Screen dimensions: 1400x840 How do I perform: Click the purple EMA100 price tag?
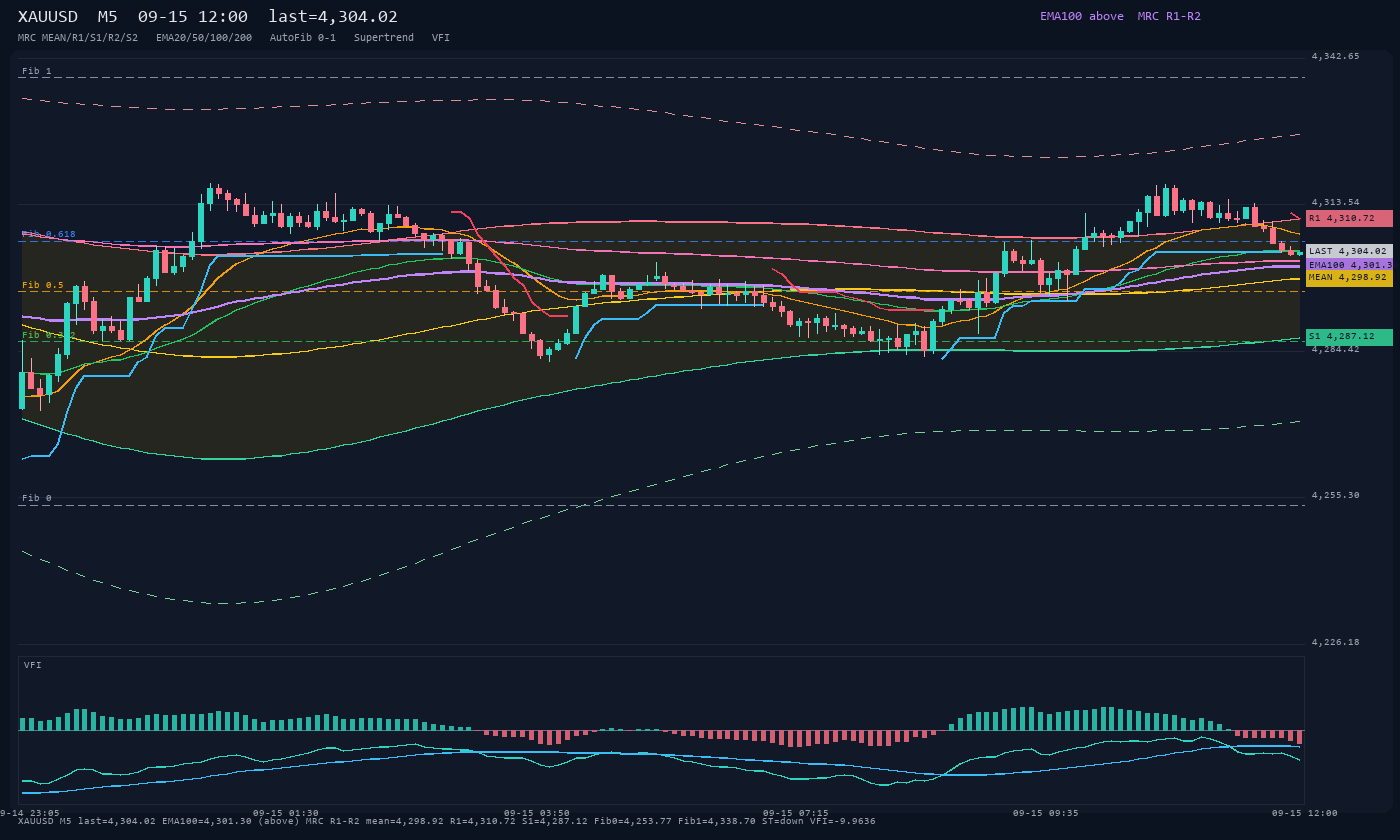(1349, 265)
